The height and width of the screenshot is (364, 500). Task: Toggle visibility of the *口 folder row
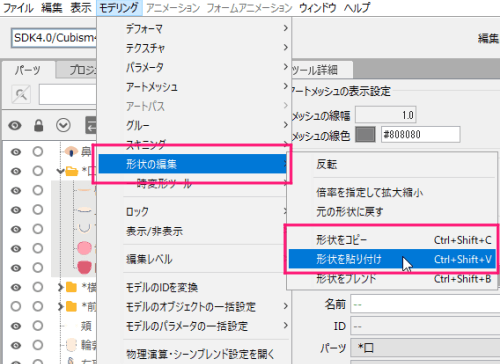(x=16, y=171)
